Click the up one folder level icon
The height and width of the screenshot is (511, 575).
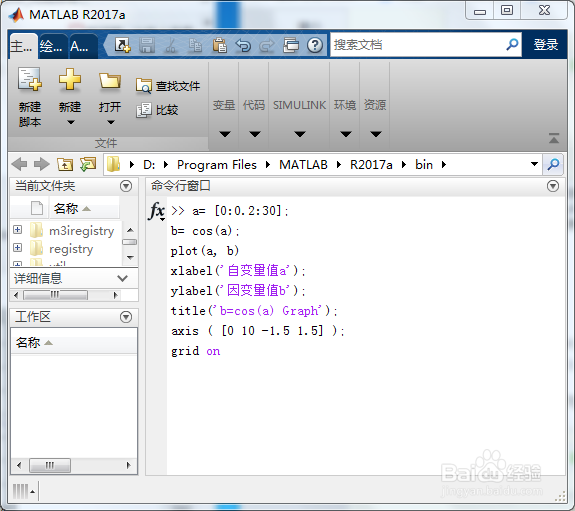pyautogui.click(x=65, y=164)
